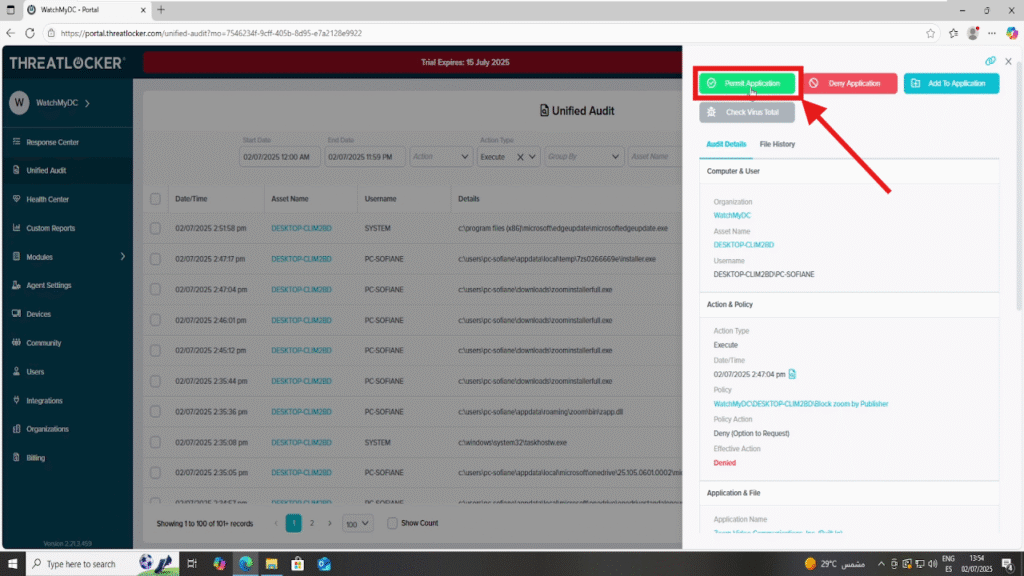1024x576 pixels.
Task: Change the page size dropdown showing 100
Action: (357, 523)
